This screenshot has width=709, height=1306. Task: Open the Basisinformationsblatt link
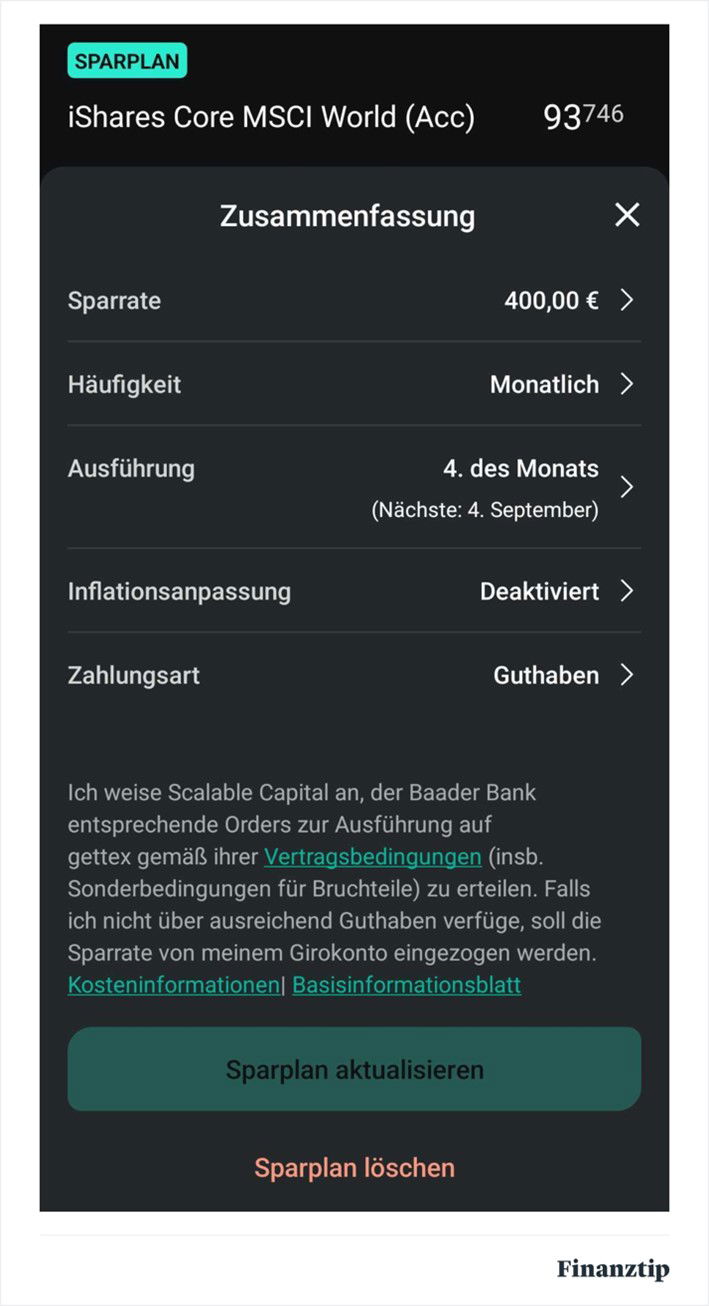[407, 985]
